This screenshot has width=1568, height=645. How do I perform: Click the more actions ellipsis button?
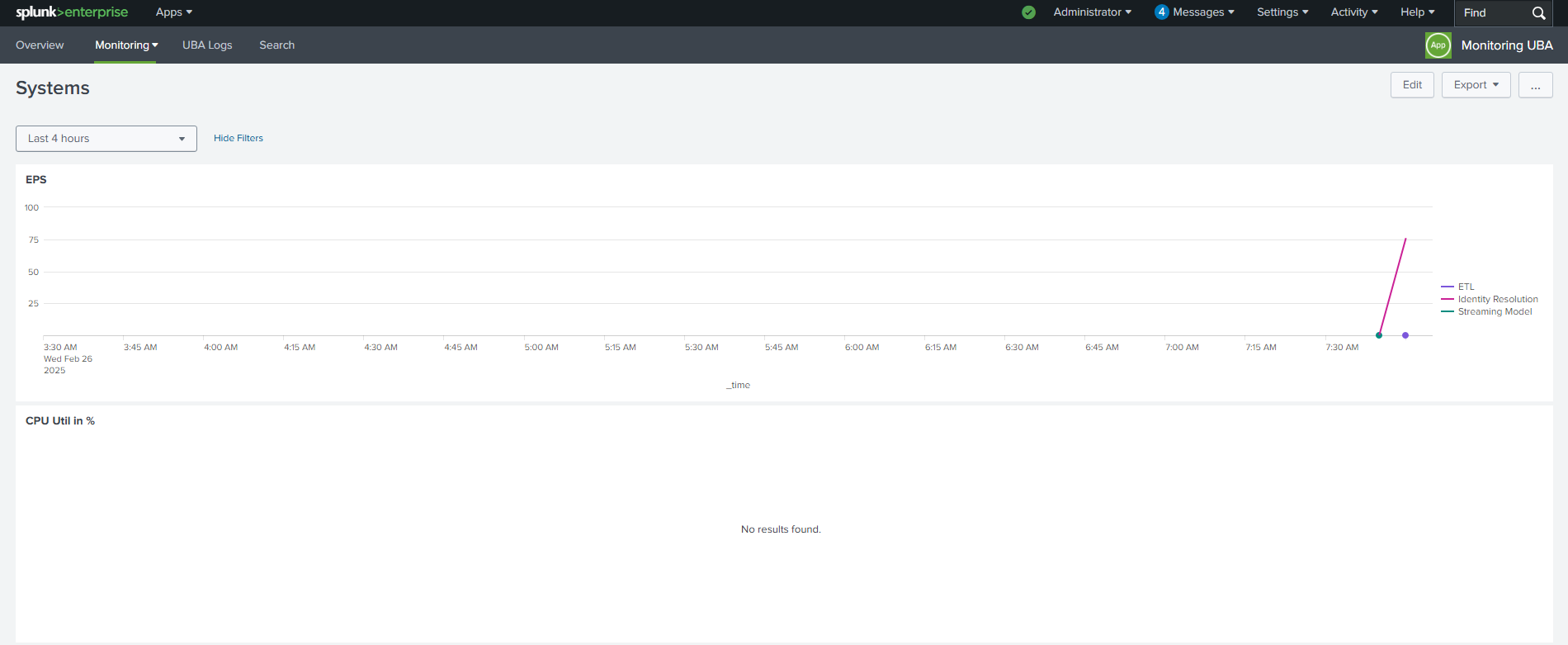(x=1535, y=85)
